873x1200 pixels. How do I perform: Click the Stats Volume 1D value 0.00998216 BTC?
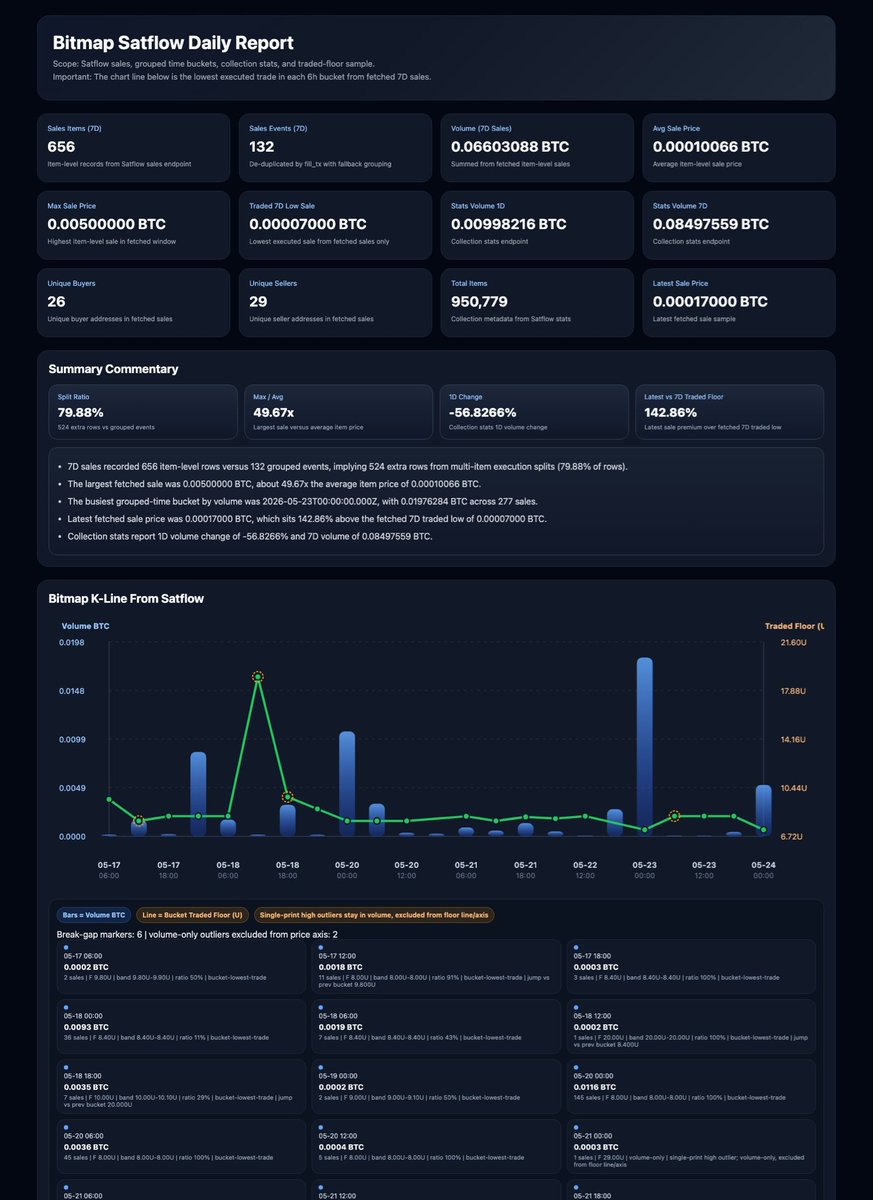508,224
